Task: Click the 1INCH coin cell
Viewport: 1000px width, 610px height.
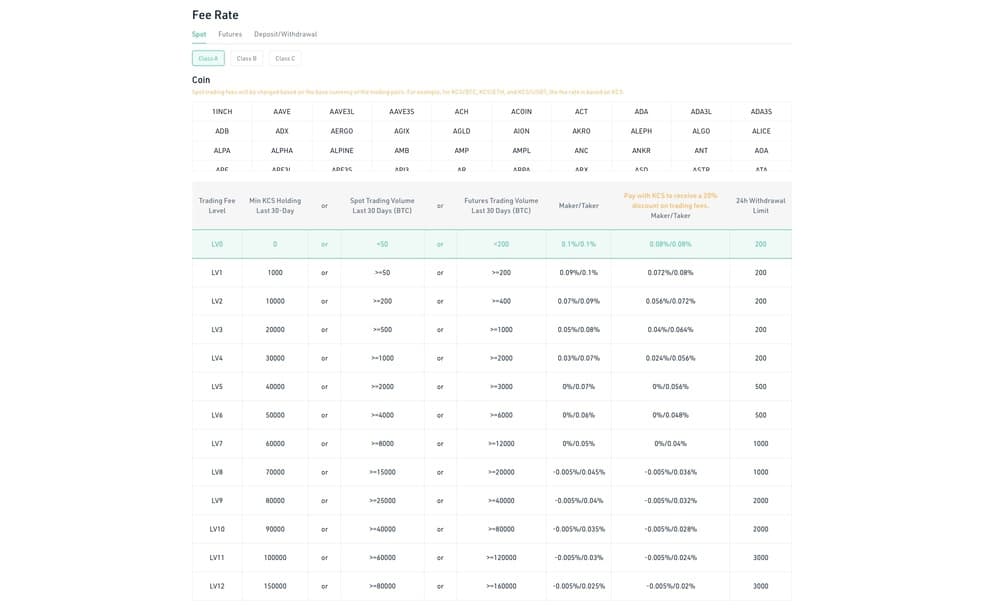Action: coord(222,112)
